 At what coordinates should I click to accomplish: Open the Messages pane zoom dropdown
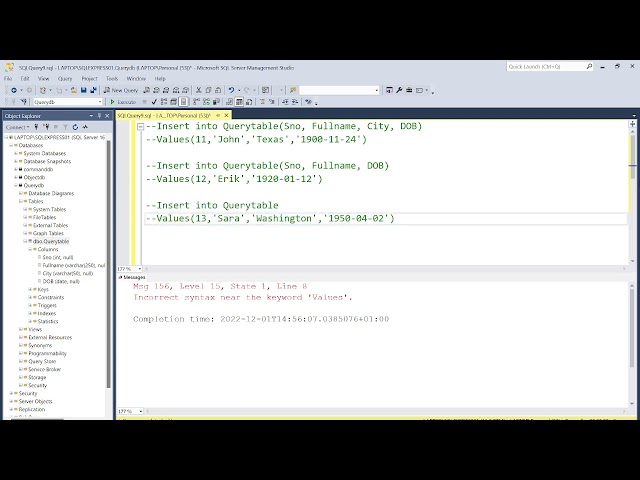tap(140, 411)
